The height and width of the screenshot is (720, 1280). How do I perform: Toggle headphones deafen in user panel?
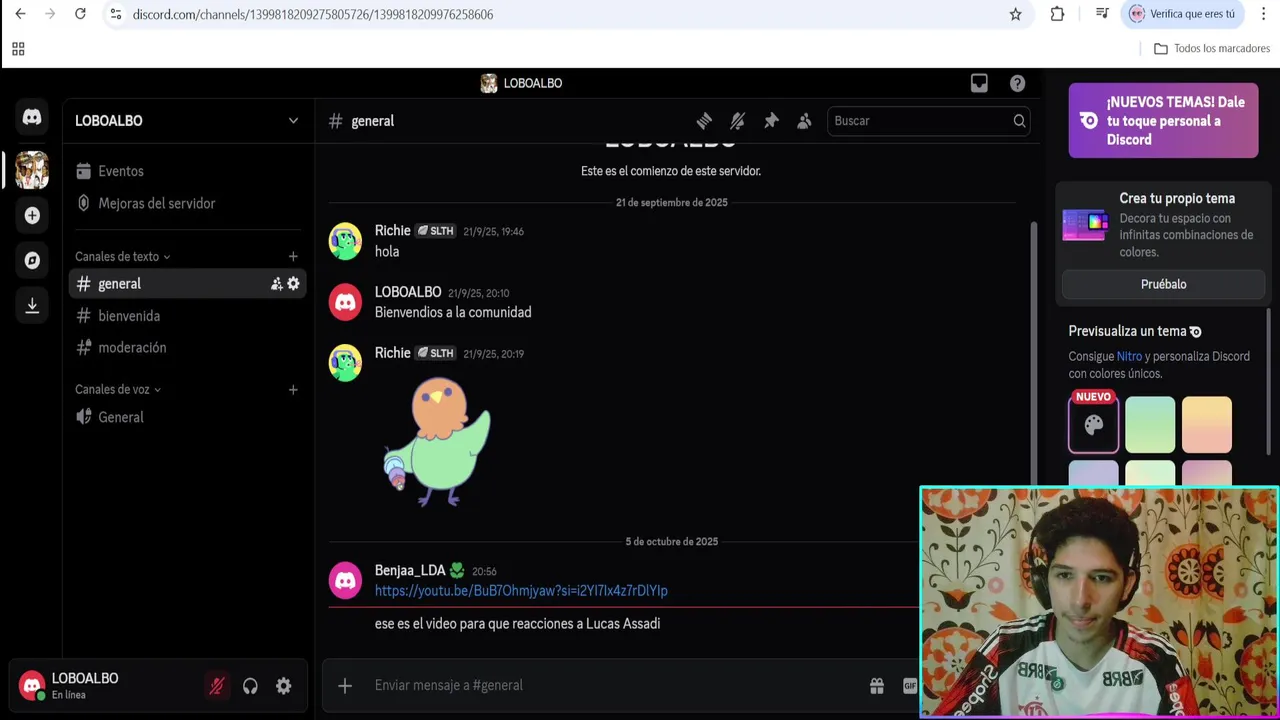(250, 686)
